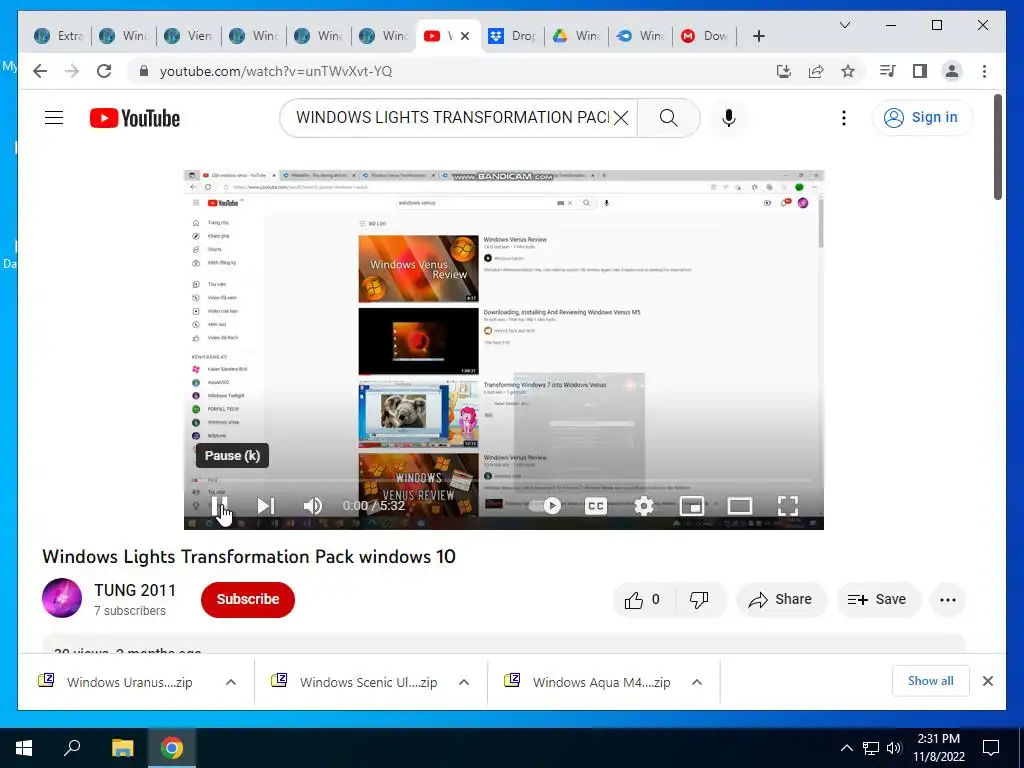1024x768 pixels.
Task: Save video to a playlist
Action: pos(878,600)
